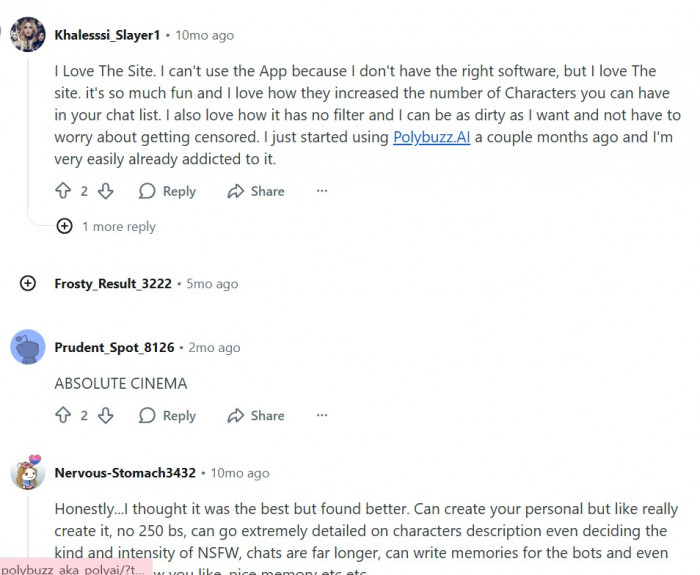Click Khalessi_Slayer1's avatar picture
The height and width of the screenshot is (575, 700).
[x=28, y=35]
